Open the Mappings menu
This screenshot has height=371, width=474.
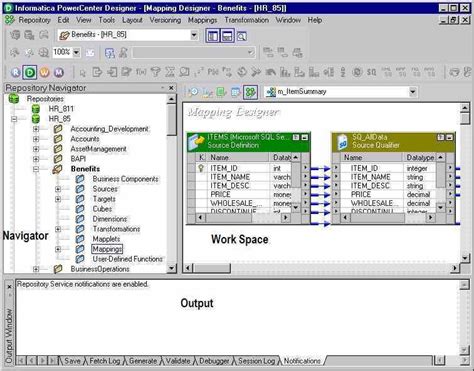pos(202,20)
